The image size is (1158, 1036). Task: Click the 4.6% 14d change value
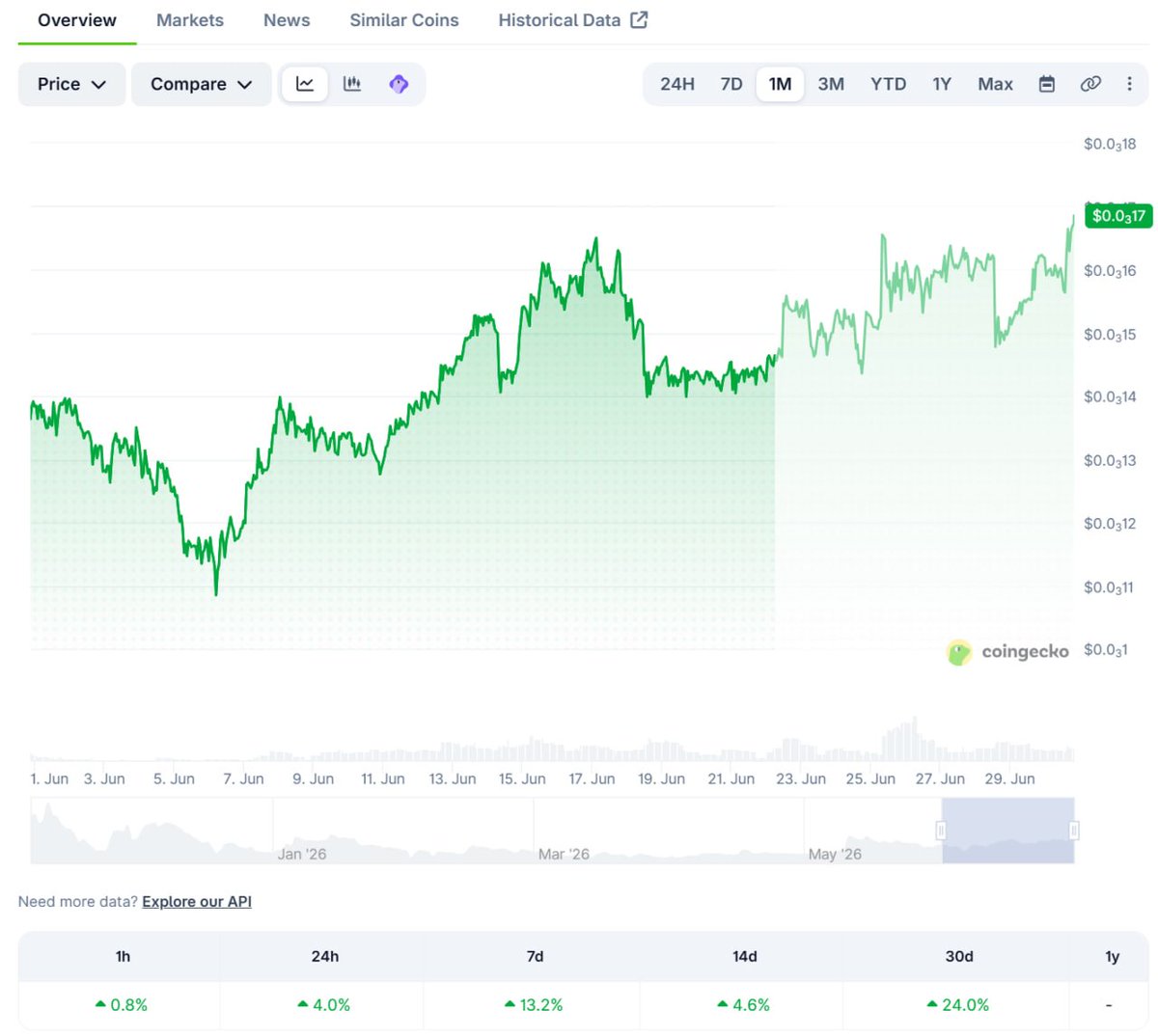[744, 1005]
